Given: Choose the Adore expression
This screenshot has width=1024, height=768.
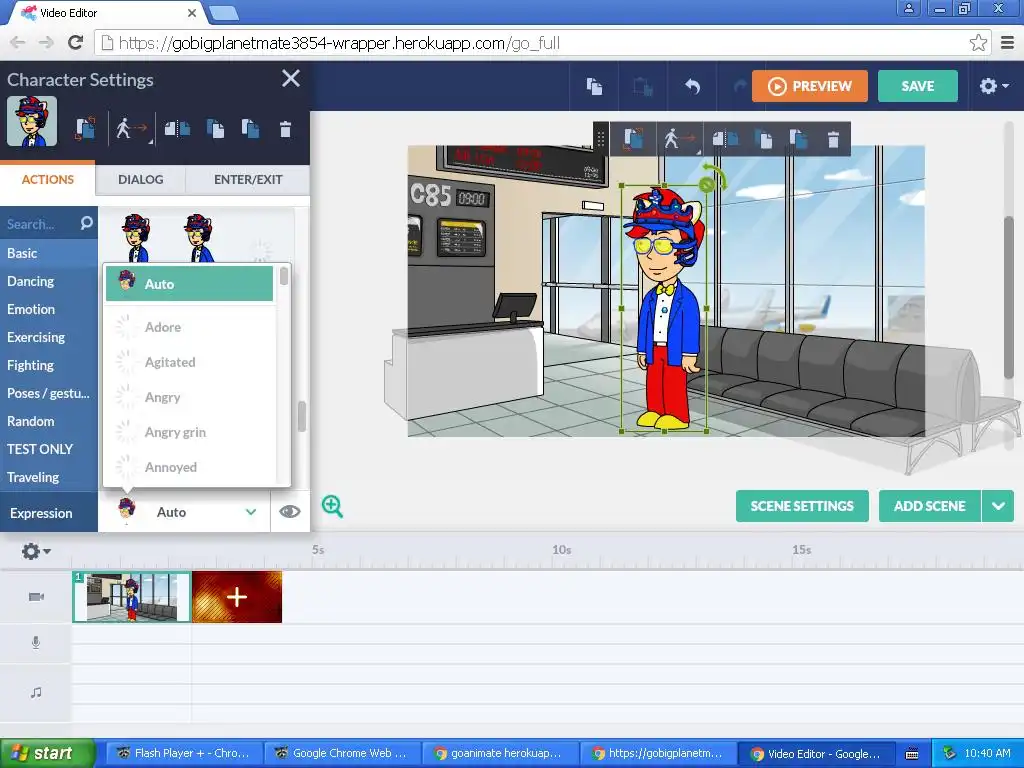Looking at the screenshot, I should (x=189, y=327).
